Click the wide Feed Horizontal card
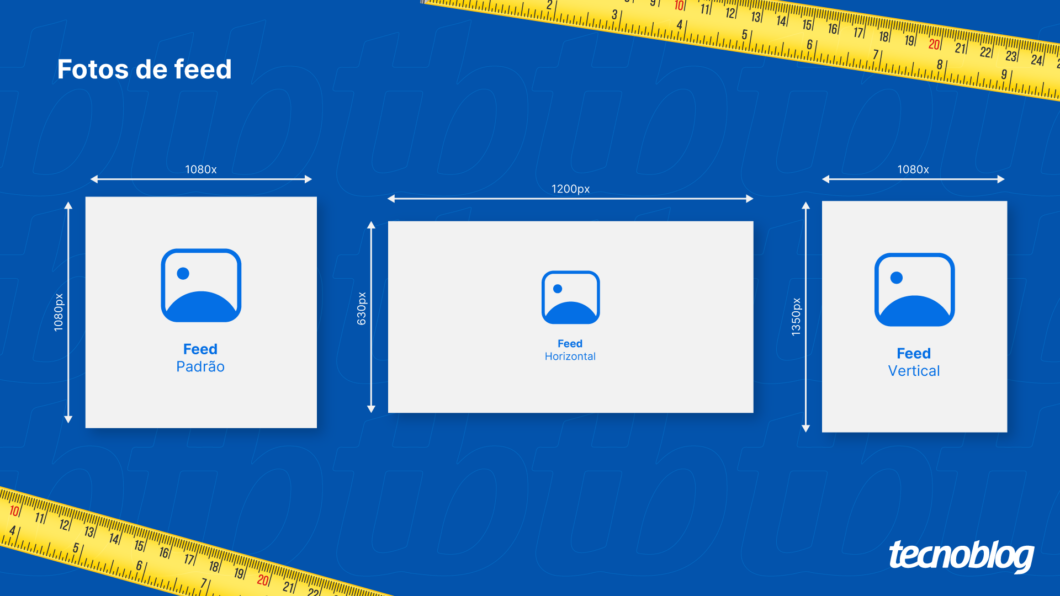This screenshot has width=1060, height=596. point(571,317)
